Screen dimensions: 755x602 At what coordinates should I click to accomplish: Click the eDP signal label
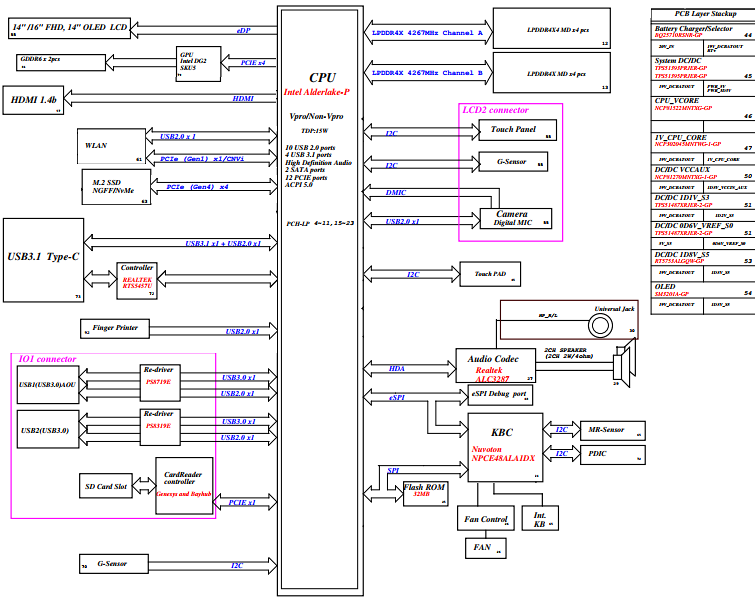[x=243, y=30]
